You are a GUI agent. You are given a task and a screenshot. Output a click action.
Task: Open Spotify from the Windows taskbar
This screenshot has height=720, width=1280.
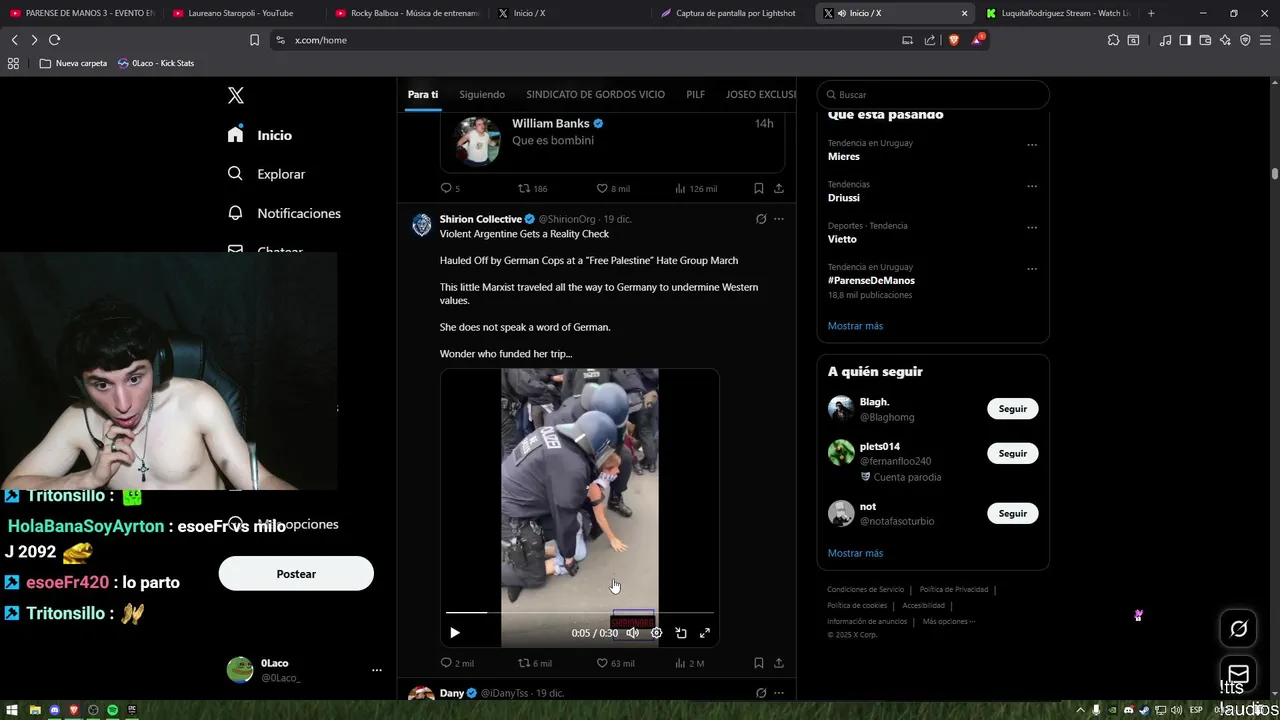112,710
